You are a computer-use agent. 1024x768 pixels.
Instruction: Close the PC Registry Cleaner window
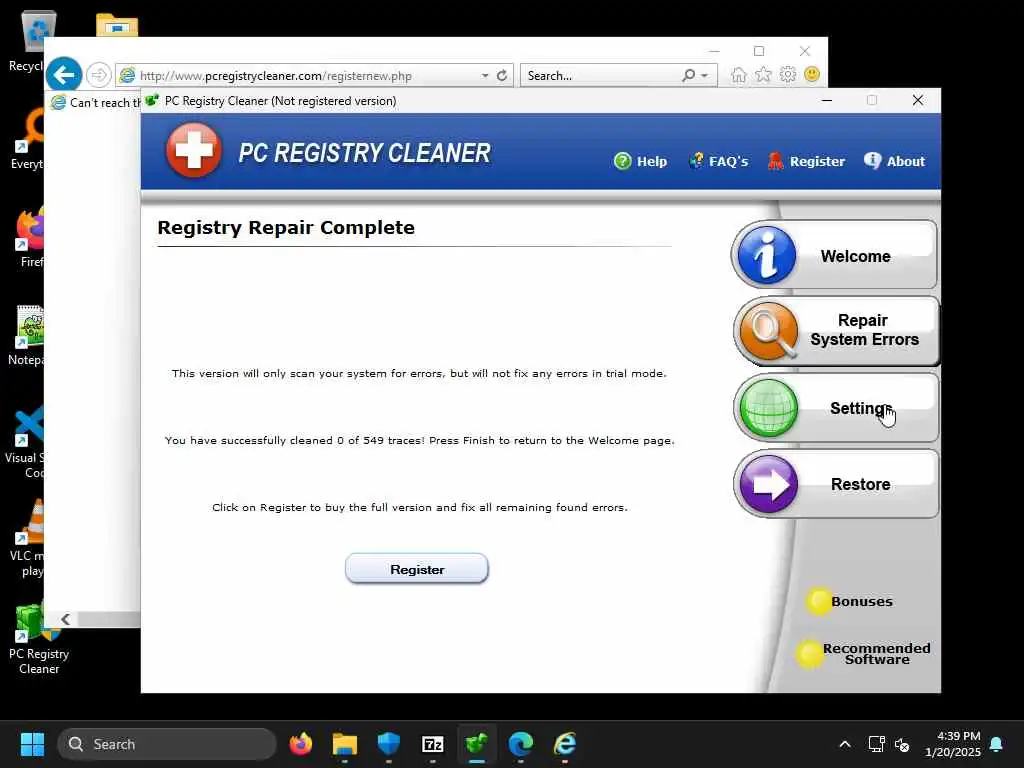click(918, 100)
